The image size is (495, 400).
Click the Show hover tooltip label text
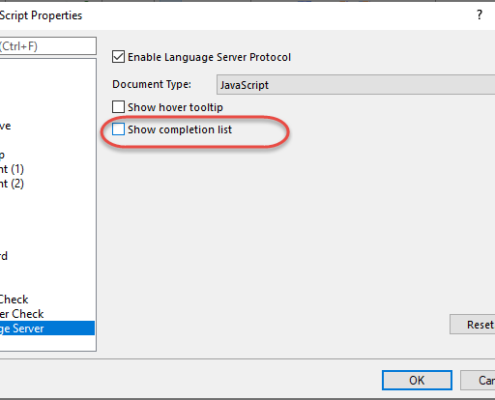[175, 107]
